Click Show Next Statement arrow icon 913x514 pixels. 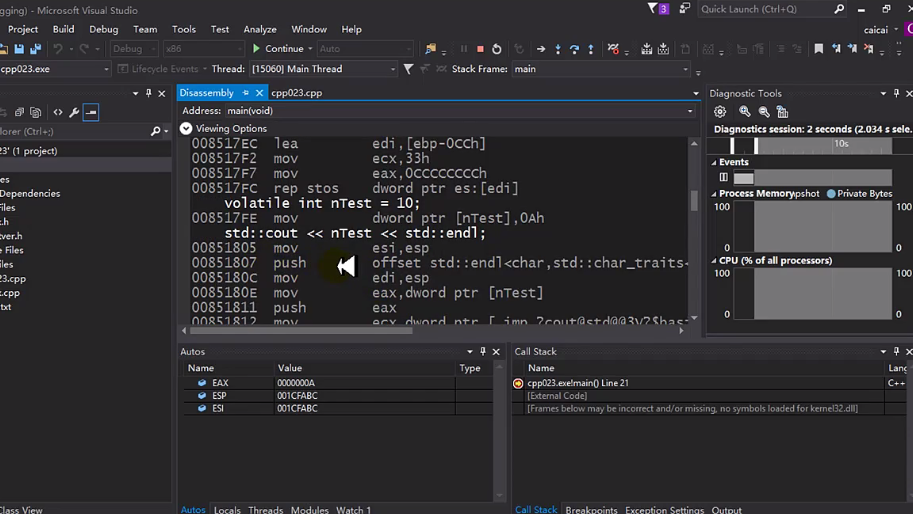click(541, 49)
